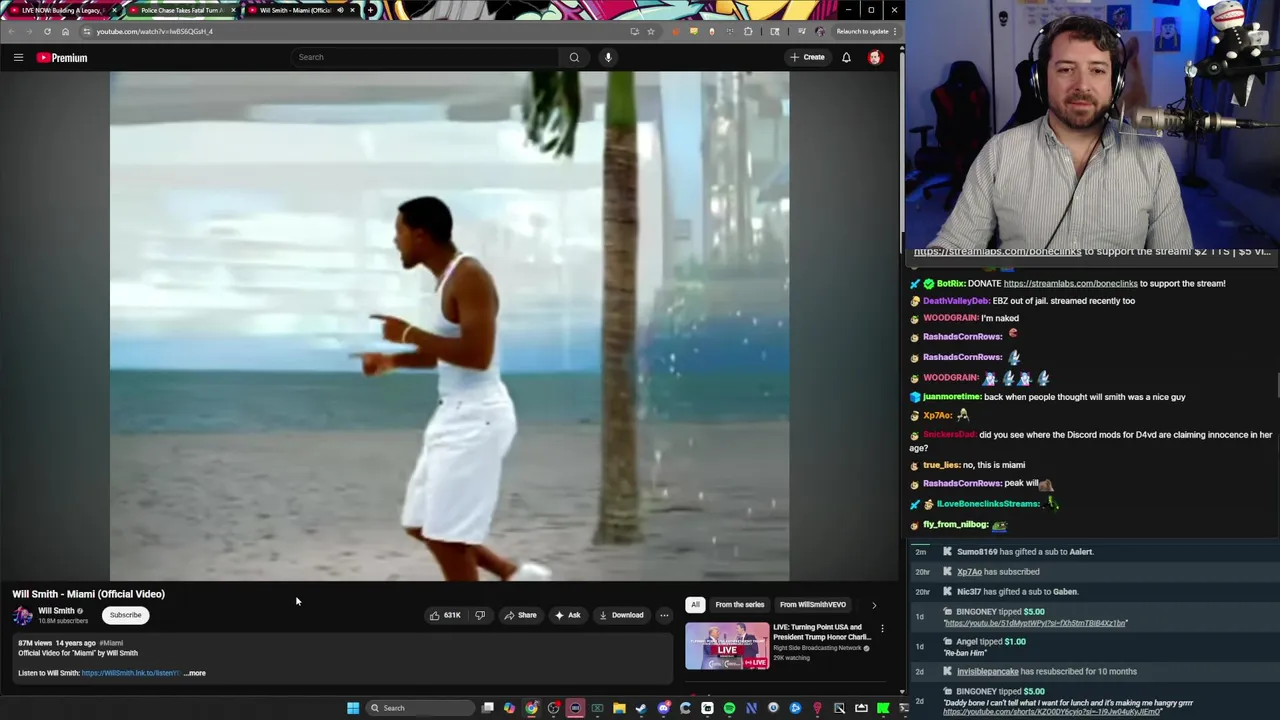Click Invisiblepancake resubscribed event
Screen dimensions: 1280x720
1046,672
